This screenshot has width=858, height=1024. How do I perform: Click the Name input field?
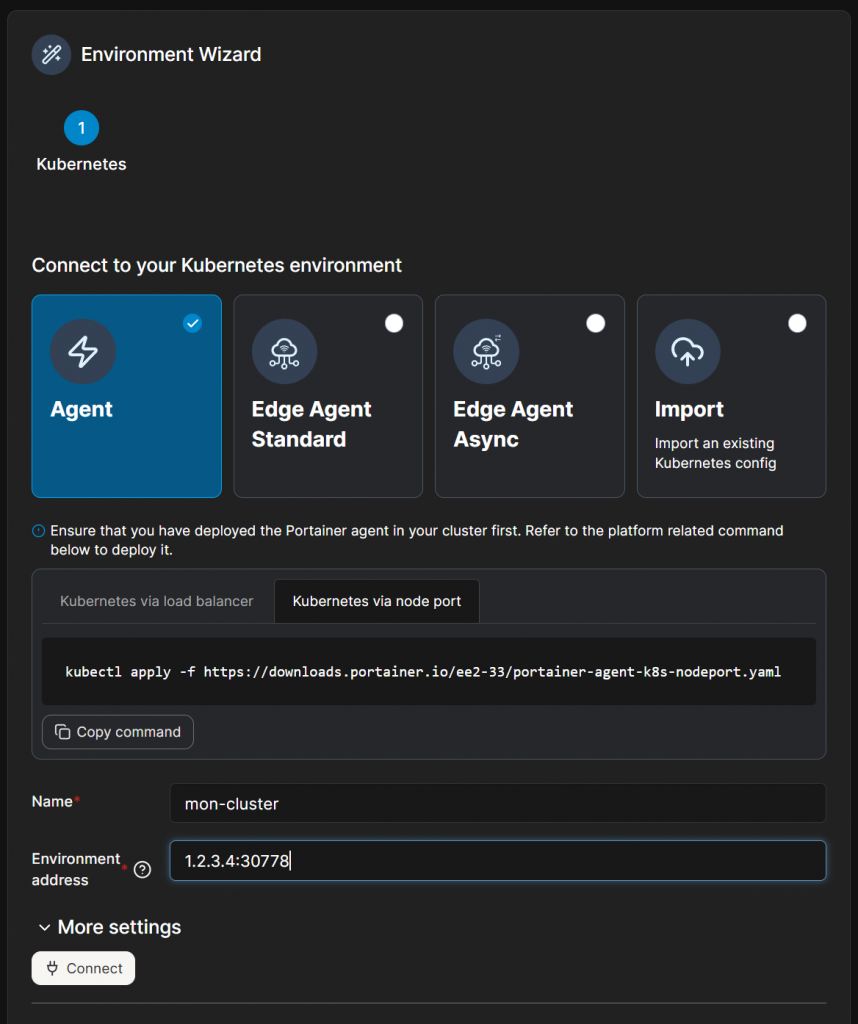(x=497, y=803)
